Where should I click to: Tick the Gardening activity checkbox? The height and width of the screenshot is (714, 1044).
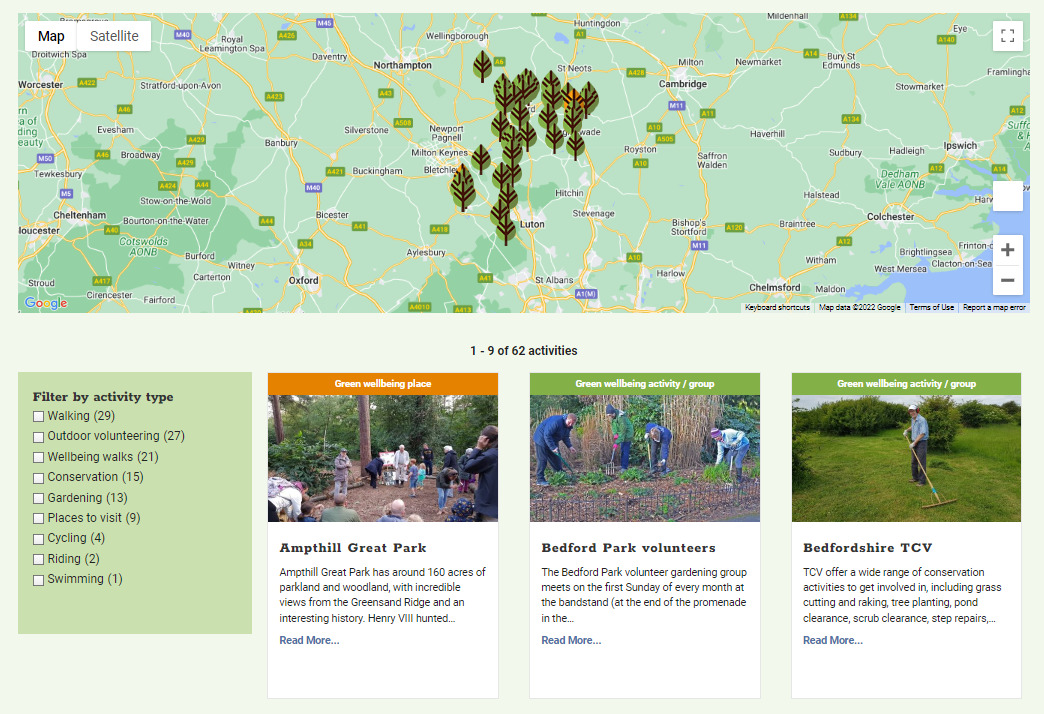[39, 498]
